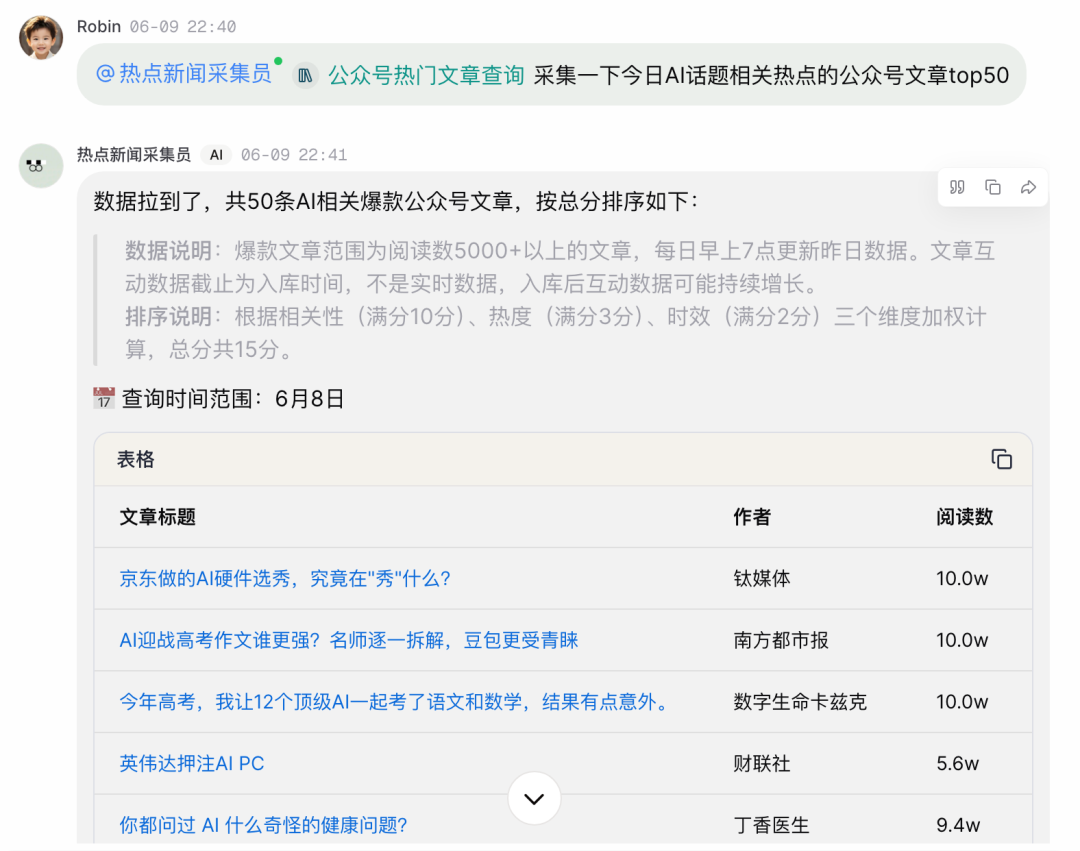This screenshot has width=1080, height=851.
Task: Click the 公众号热门文章查询 skill tag
Action: 426,75
